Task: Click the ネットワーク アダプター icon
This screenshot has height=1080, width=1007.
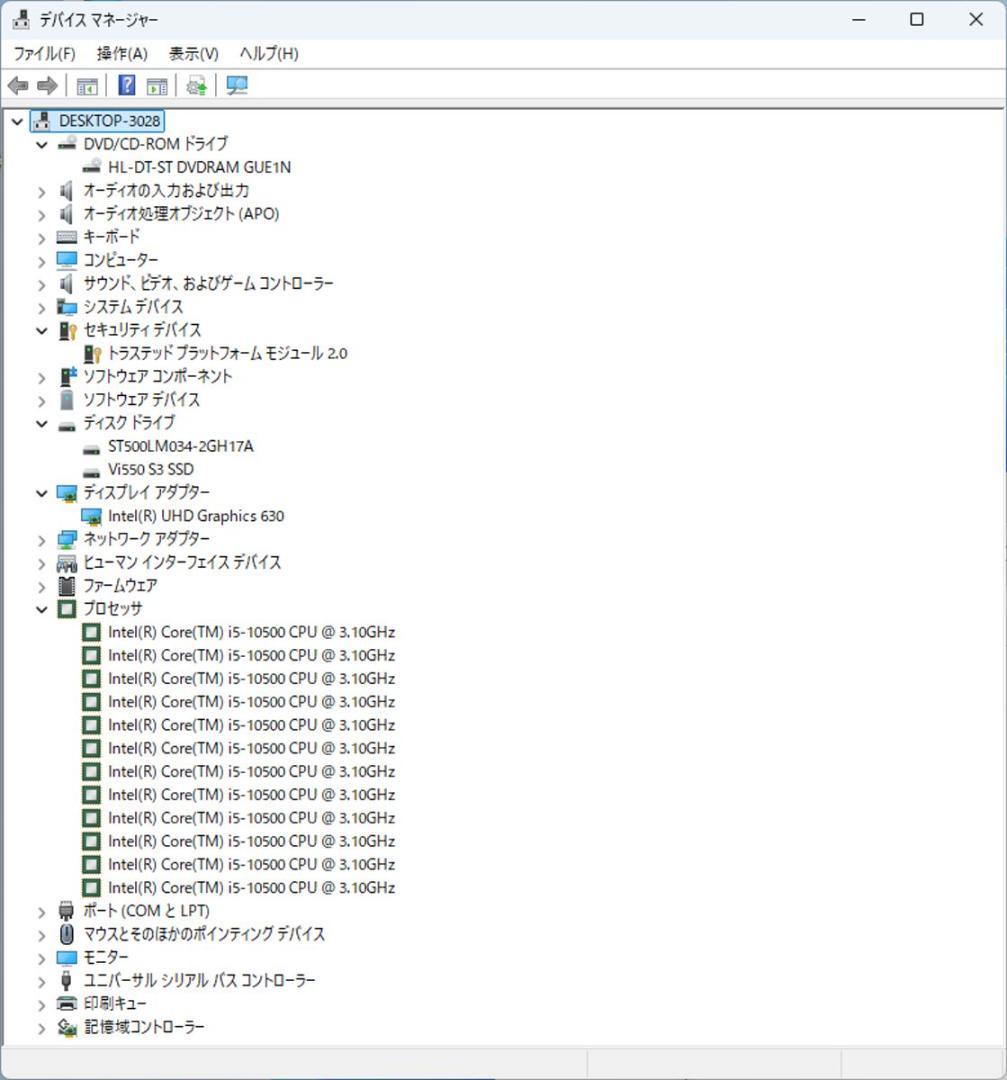Action: [67, 539]
